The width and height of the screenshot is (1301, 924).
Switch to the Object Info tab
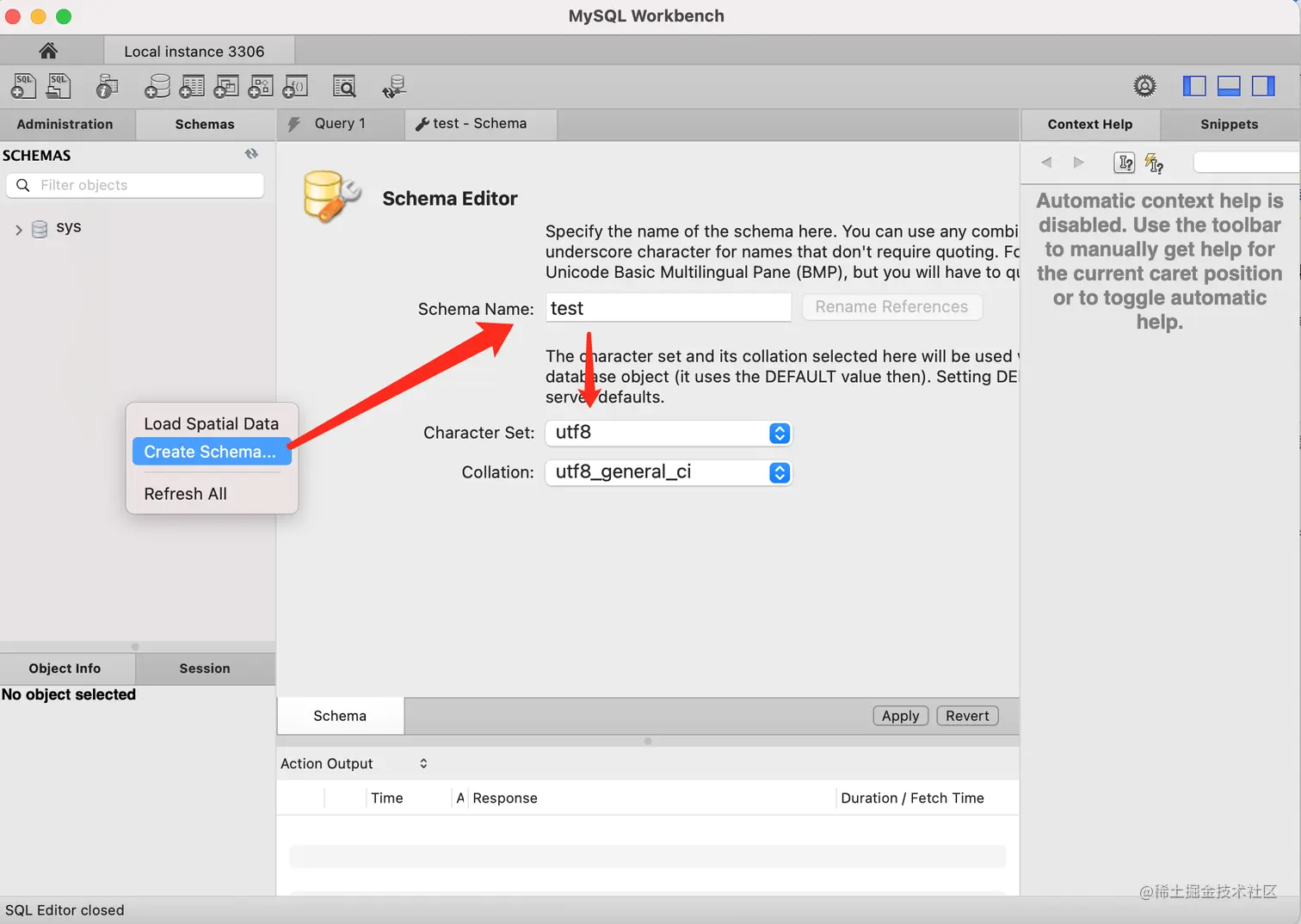click(x=65, y=668)
